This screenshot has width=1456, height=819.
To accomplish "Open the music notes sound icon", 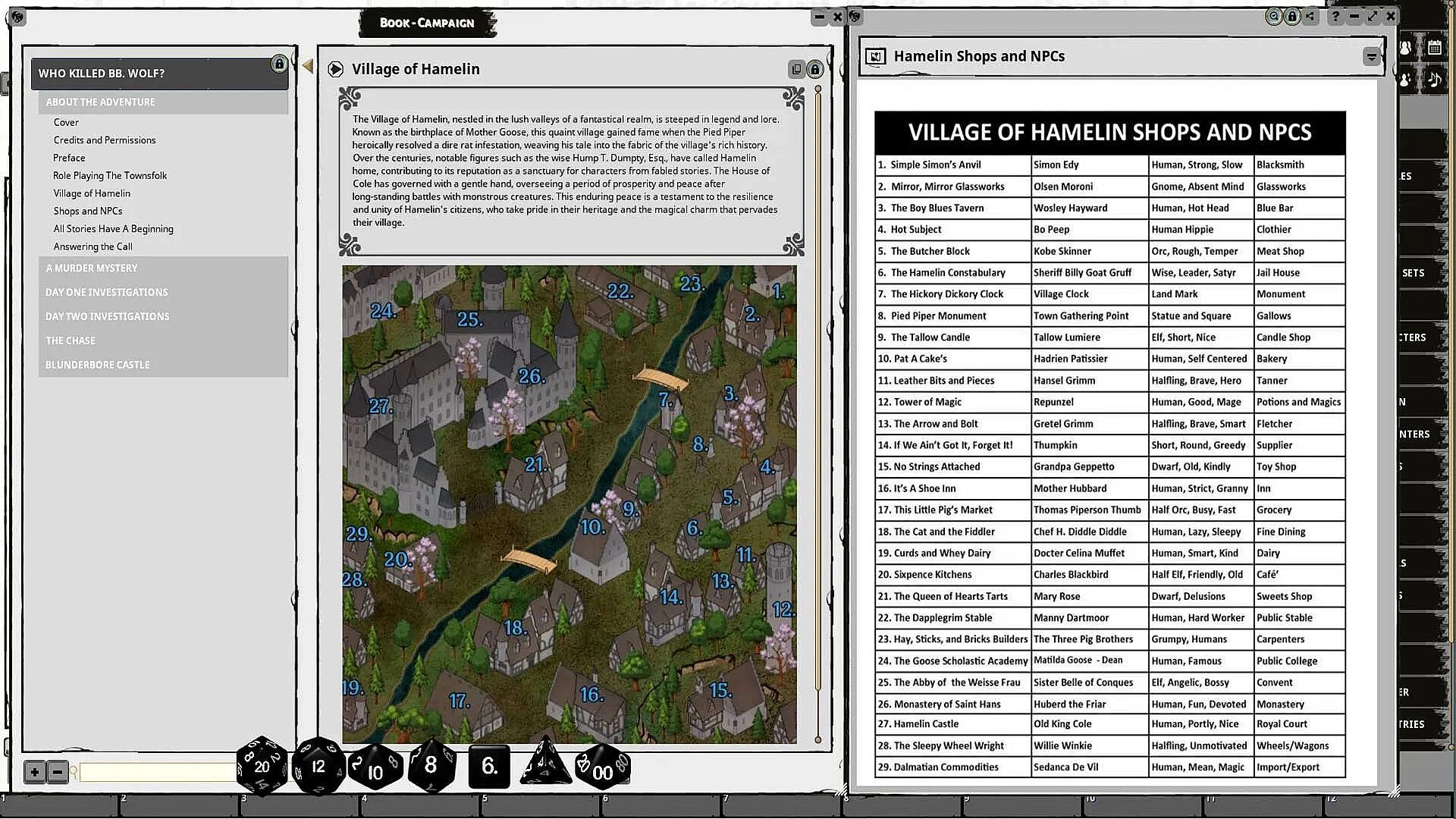I will [x=1434, y=79].
